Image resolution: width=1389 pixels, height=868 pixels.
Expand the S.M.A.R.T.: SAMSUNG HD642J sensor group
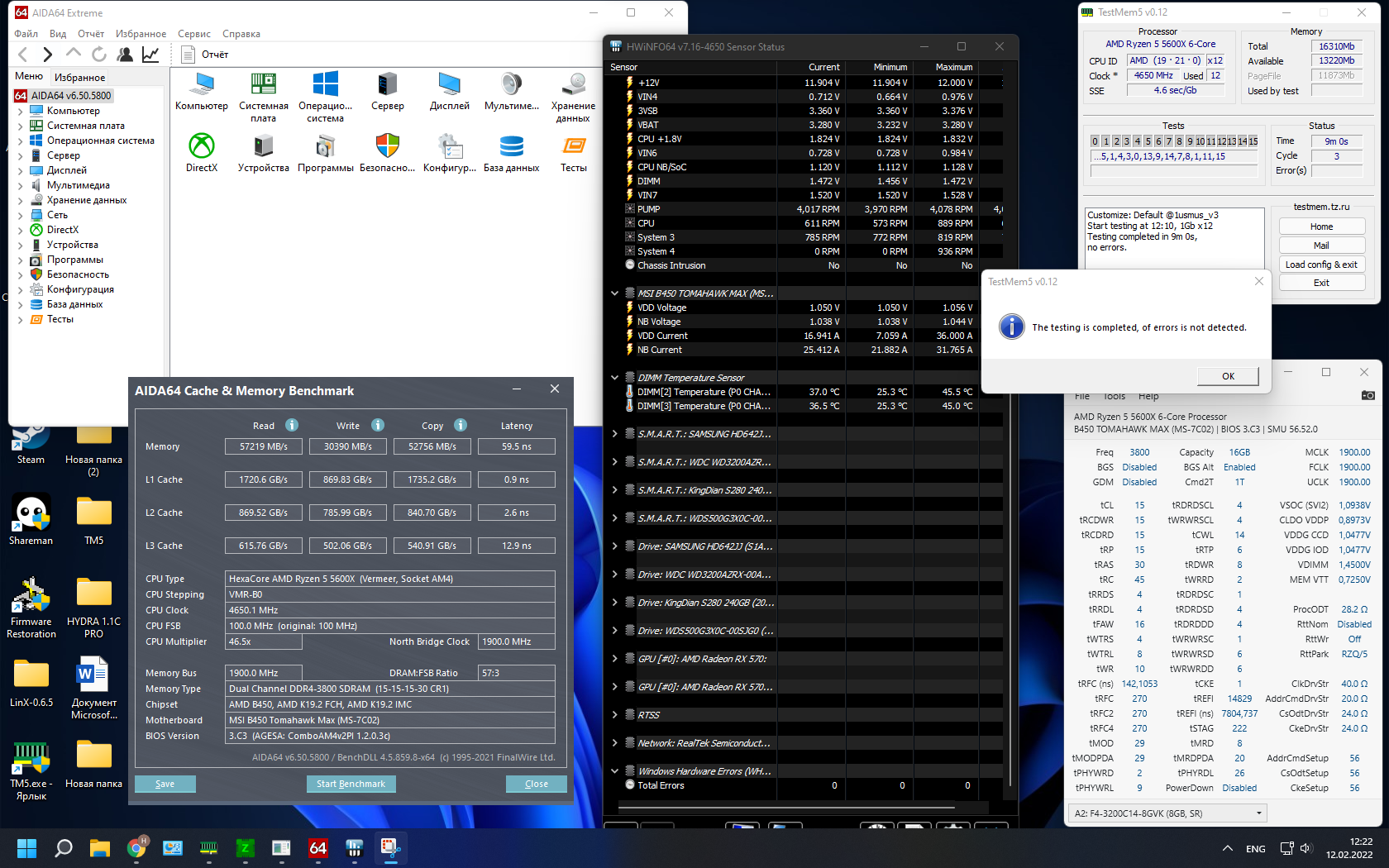pyautogui.click(x=614, y=434)
